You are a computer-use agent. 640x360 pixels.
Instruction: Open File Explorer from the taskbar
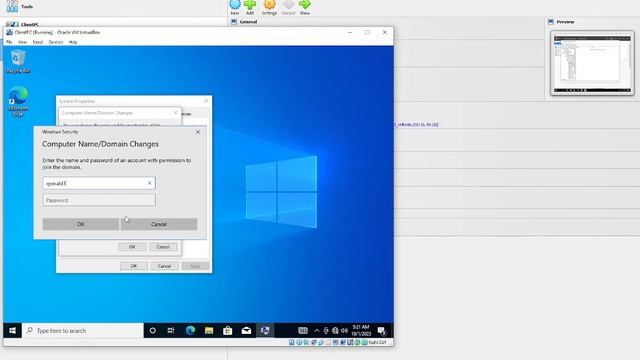209,331
